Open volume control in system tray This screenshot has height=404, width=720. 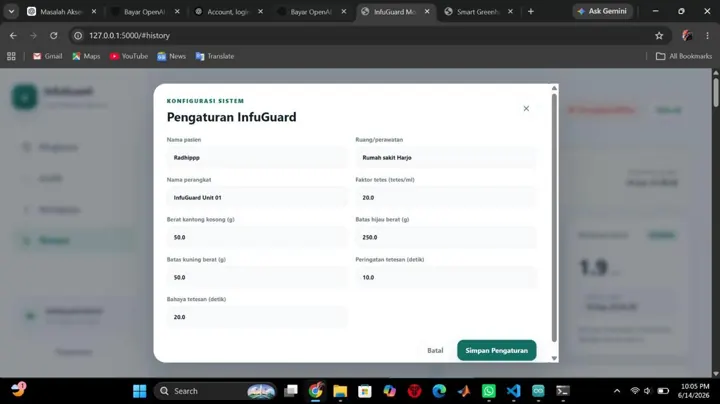point(648,391)
